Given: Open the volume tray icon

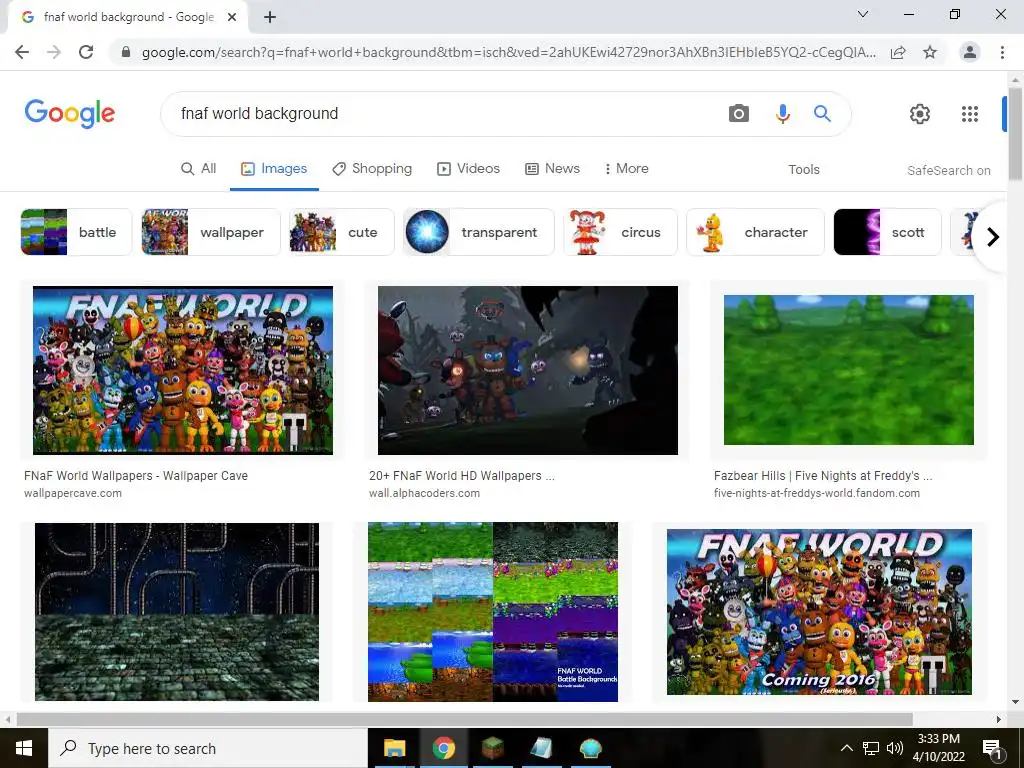Looking at the screenshot, I should (895, 748).
